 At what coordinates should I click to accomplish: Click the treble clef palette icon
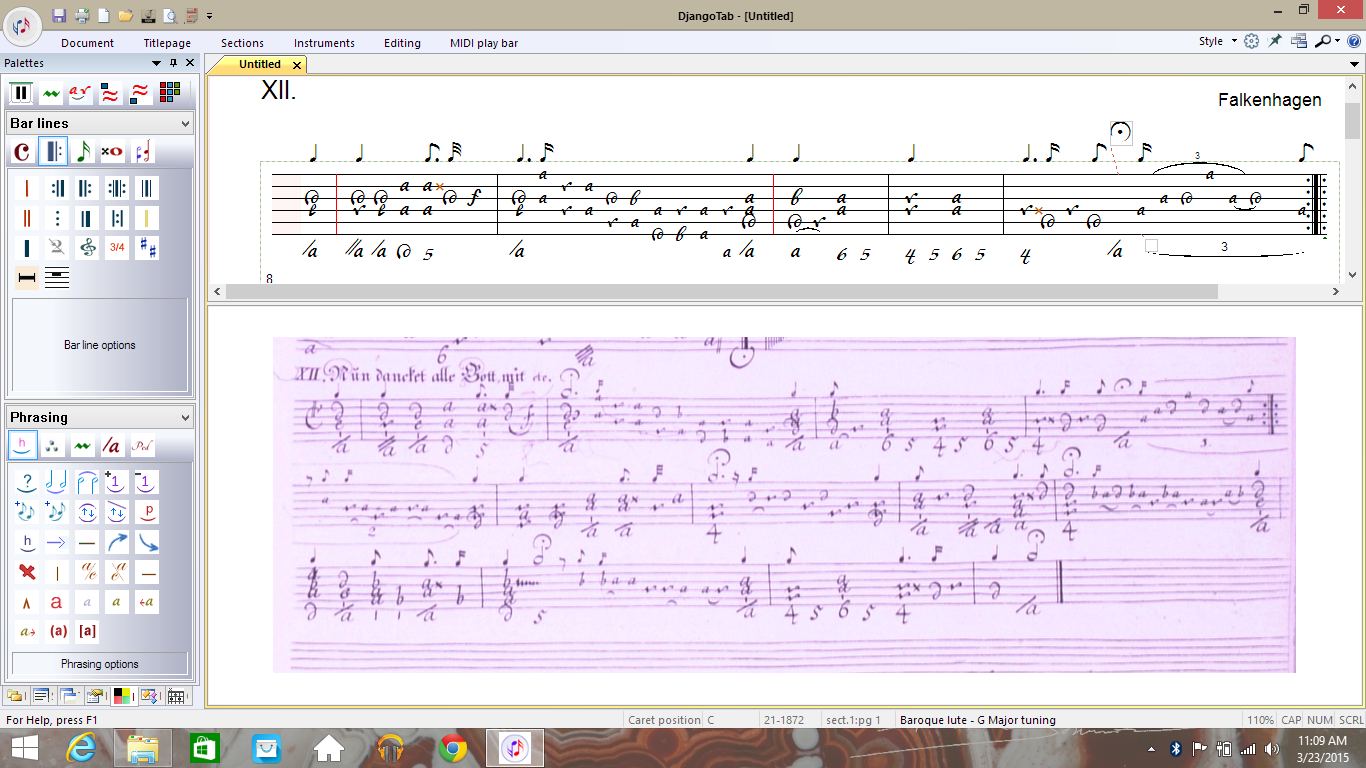coord(87,248)
